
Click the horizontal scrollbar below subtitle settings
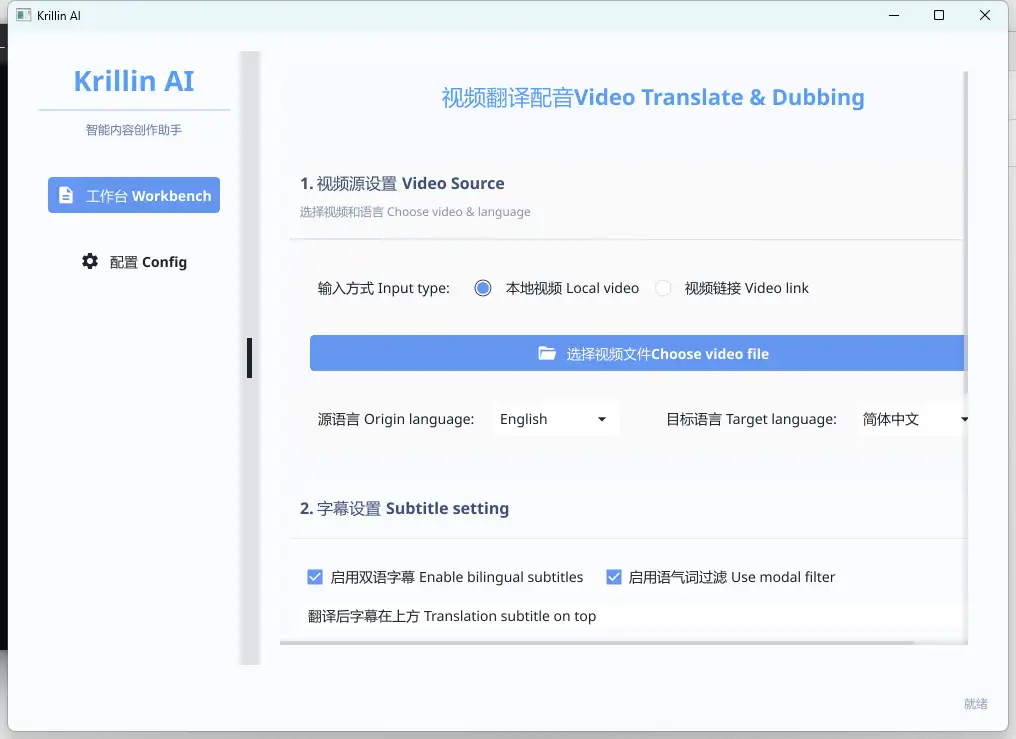pyautogui.click(x=620, y=643)
